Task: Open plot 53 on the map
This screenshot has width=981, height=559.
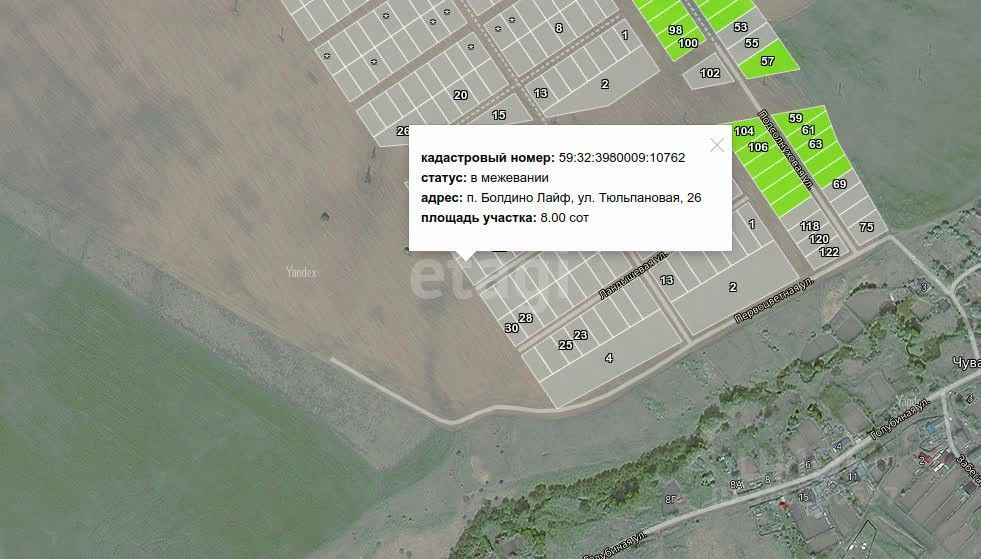Action: point(740,27)
